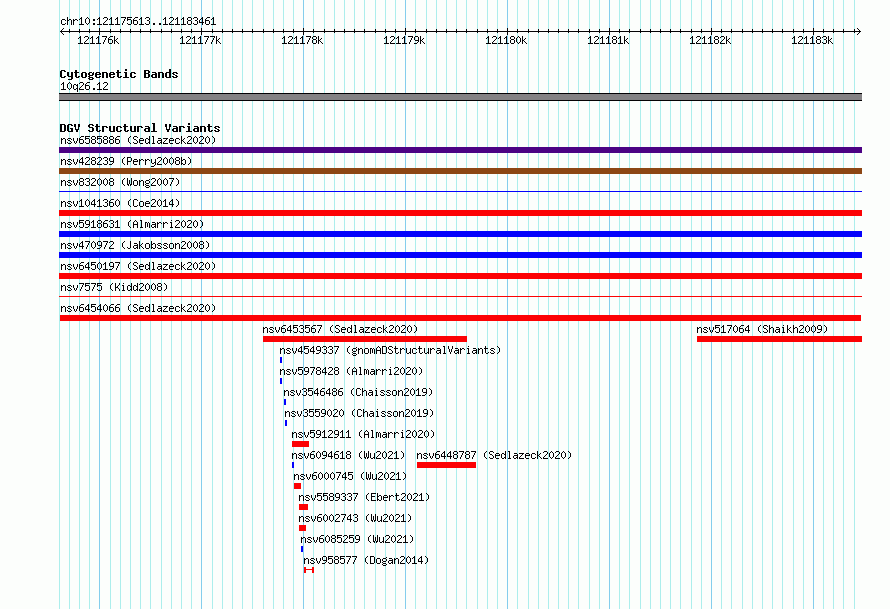Select the 121181k ruler tick label
This screenshot has width=890, height=609.
608,40
